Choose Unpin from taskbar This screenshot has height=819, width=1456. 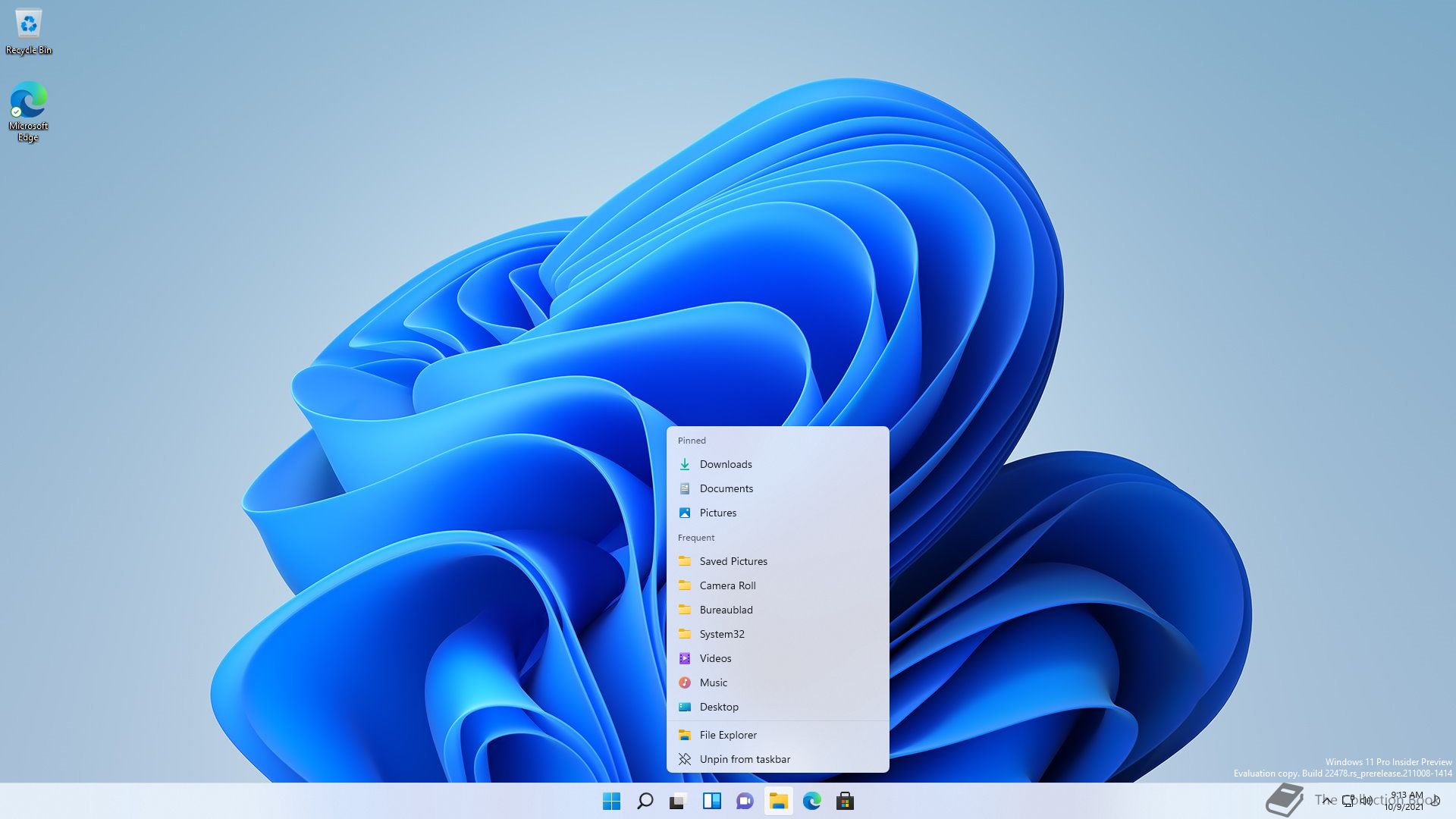pyautogui.click(x=777, y=759)
